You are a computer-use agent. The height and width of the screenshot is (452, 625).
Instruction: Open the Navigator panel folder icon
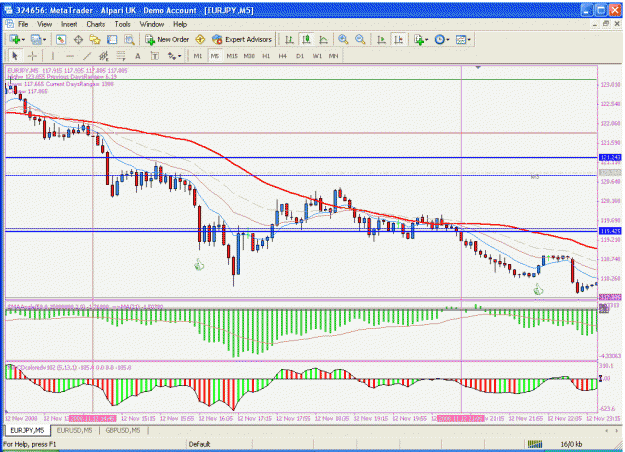pyautogui.click(x=95, y=39)
